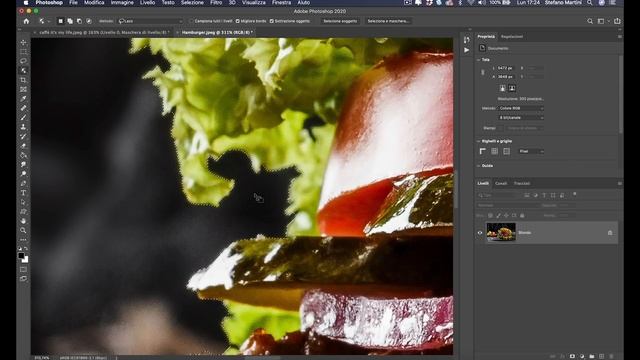Viewport: 640px width, 360px height.
Task: Toggle rulers in Righelli e griglie
Action: [483, 151]
